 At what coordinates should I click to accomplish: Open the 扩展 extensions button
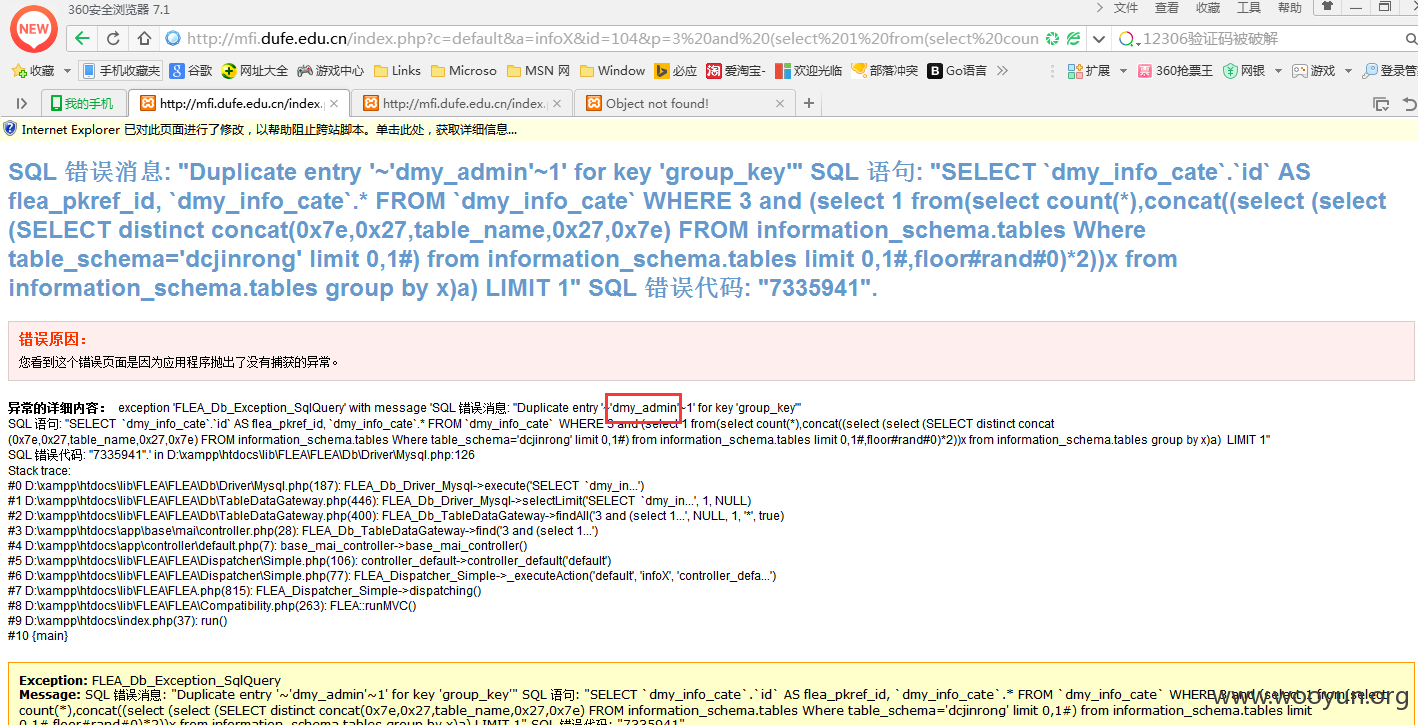(x=1089, y=71)
